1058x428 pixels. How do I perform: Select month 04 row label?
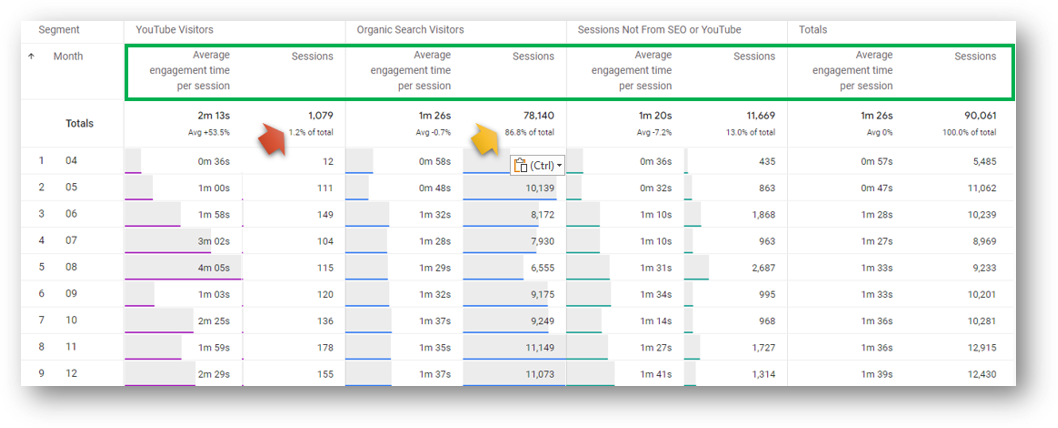72,161
